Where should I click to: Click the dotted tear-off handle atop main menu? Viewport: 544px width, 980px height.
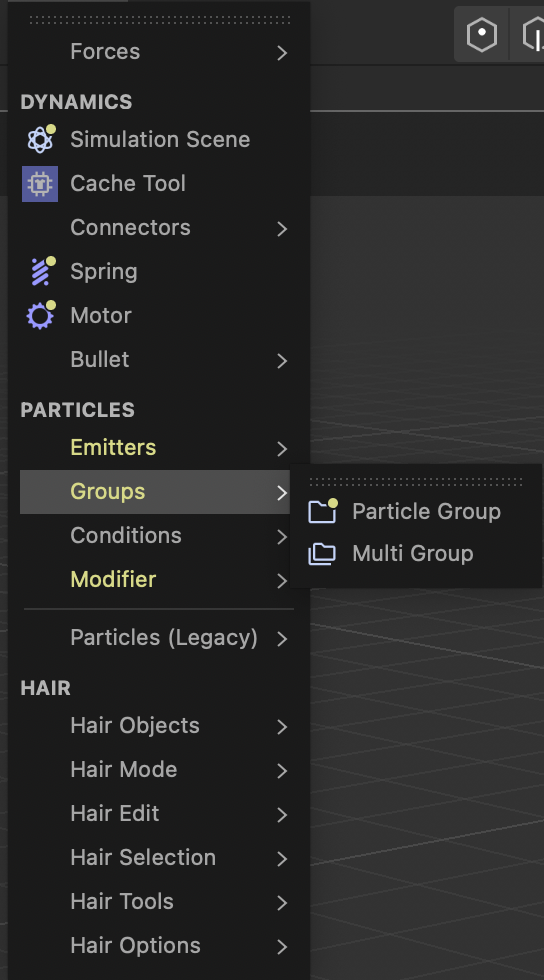(160, 21)
